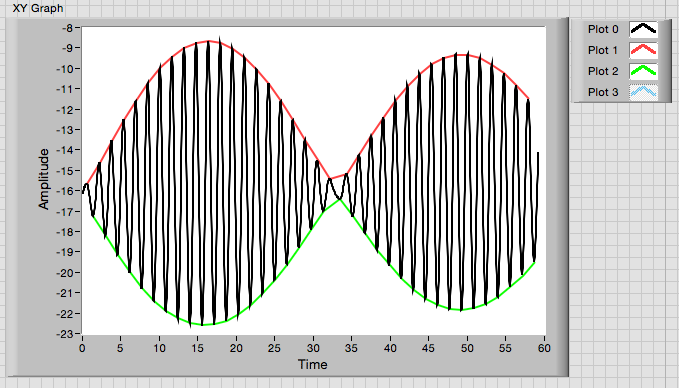Click the 60 x-axis maximum value
Viewport: 679px width, 388px height.
click(544, 348)
